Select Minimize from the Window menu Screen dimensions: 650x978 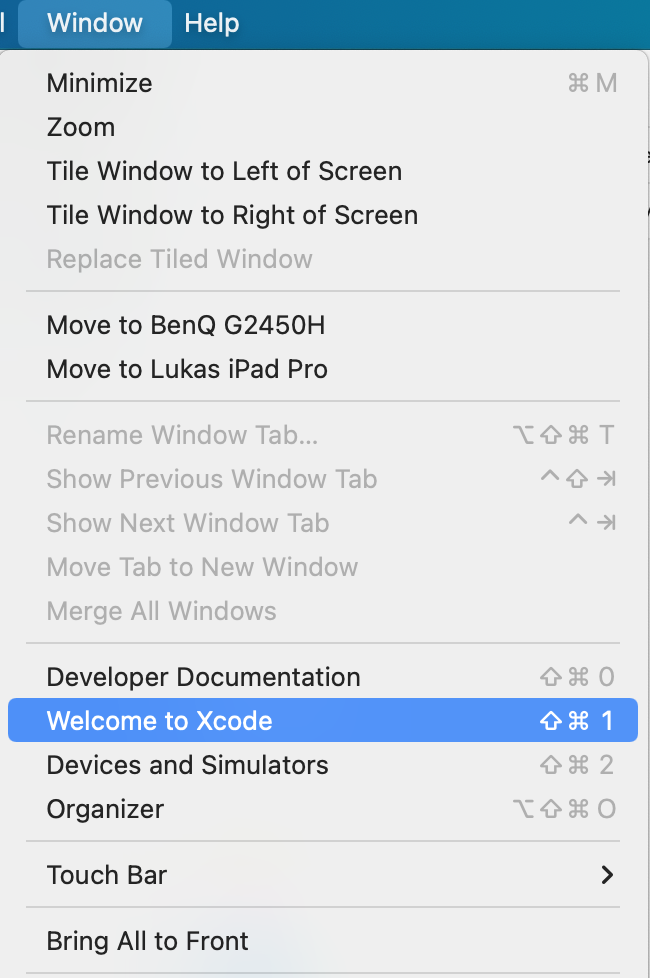pos(99,83)
